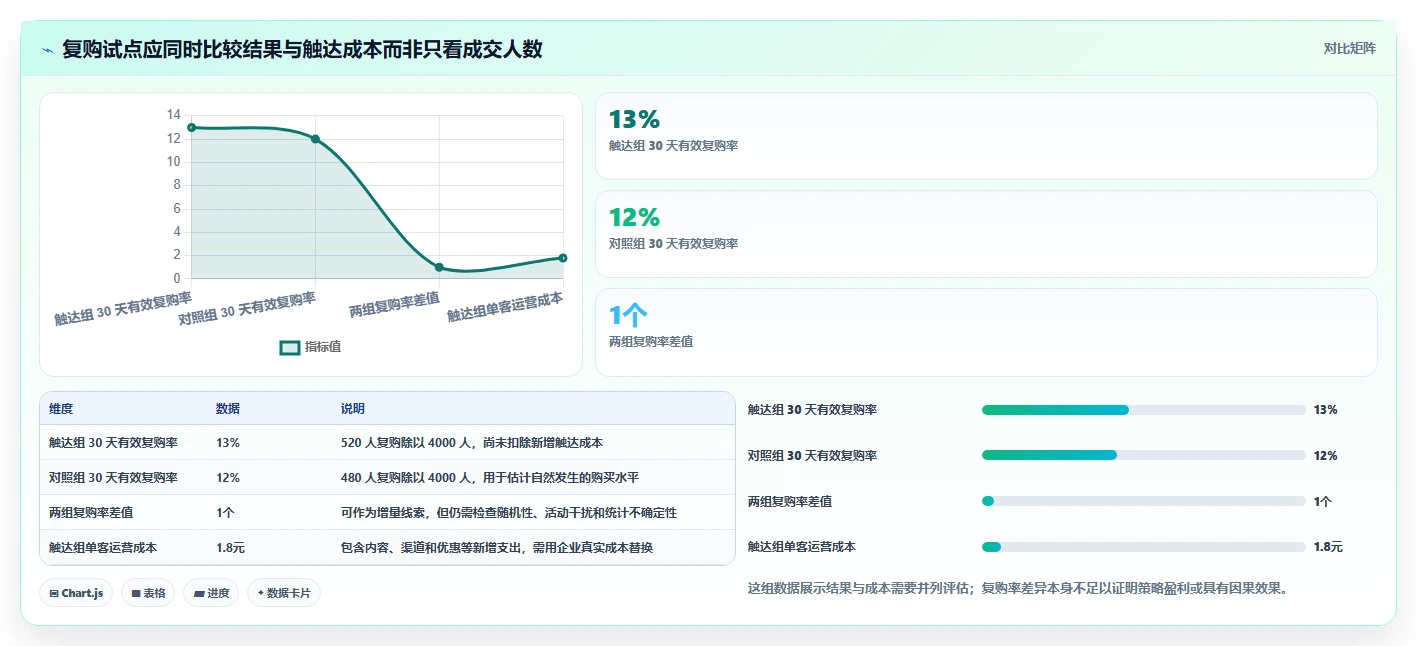Click the icon in the 进度 chip

click(x=199, y=594)
